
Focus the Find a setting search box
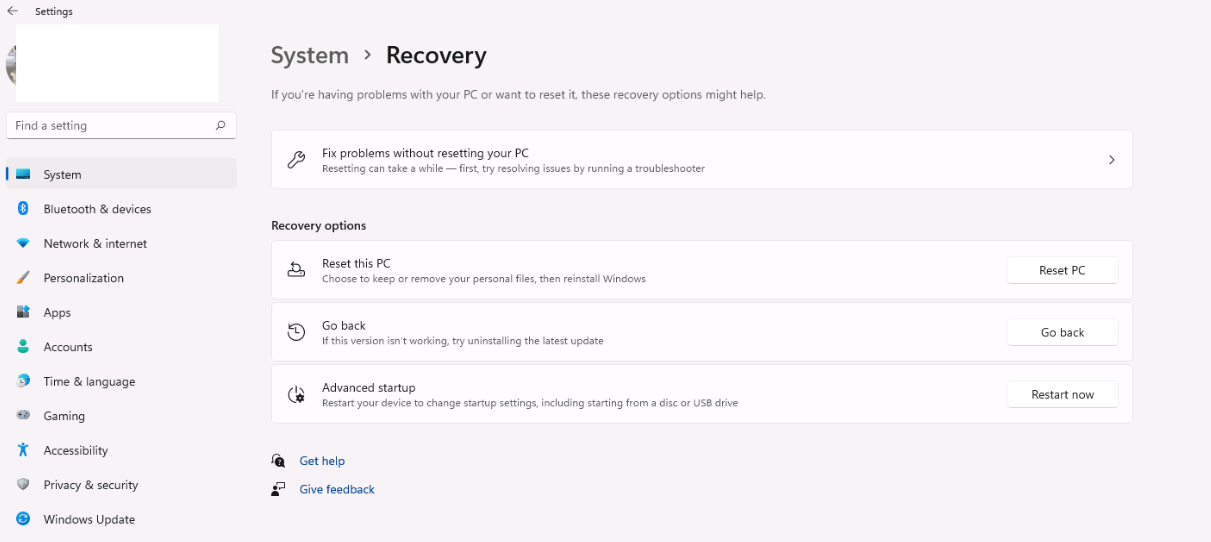coord(110,126)
